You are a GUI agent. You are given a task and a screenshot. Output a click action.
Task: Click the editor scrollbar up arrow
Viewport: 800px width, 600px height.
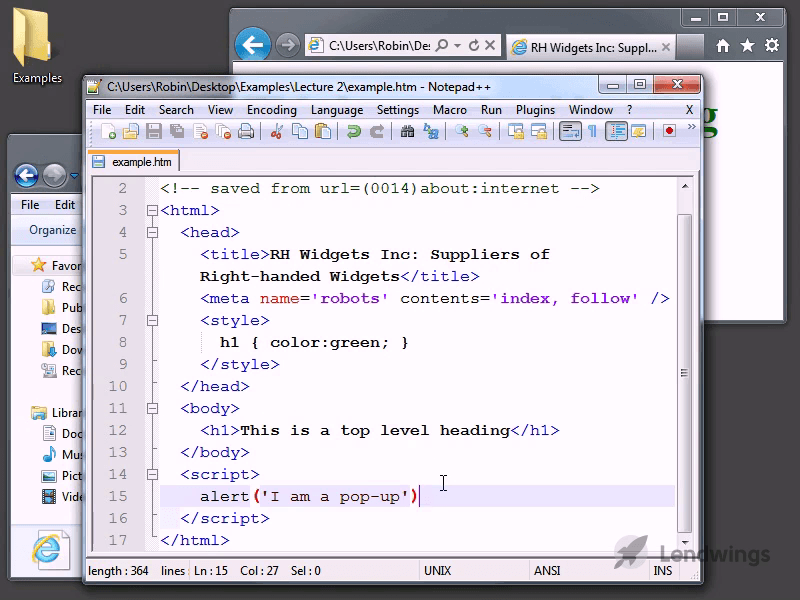click(685, 186)
